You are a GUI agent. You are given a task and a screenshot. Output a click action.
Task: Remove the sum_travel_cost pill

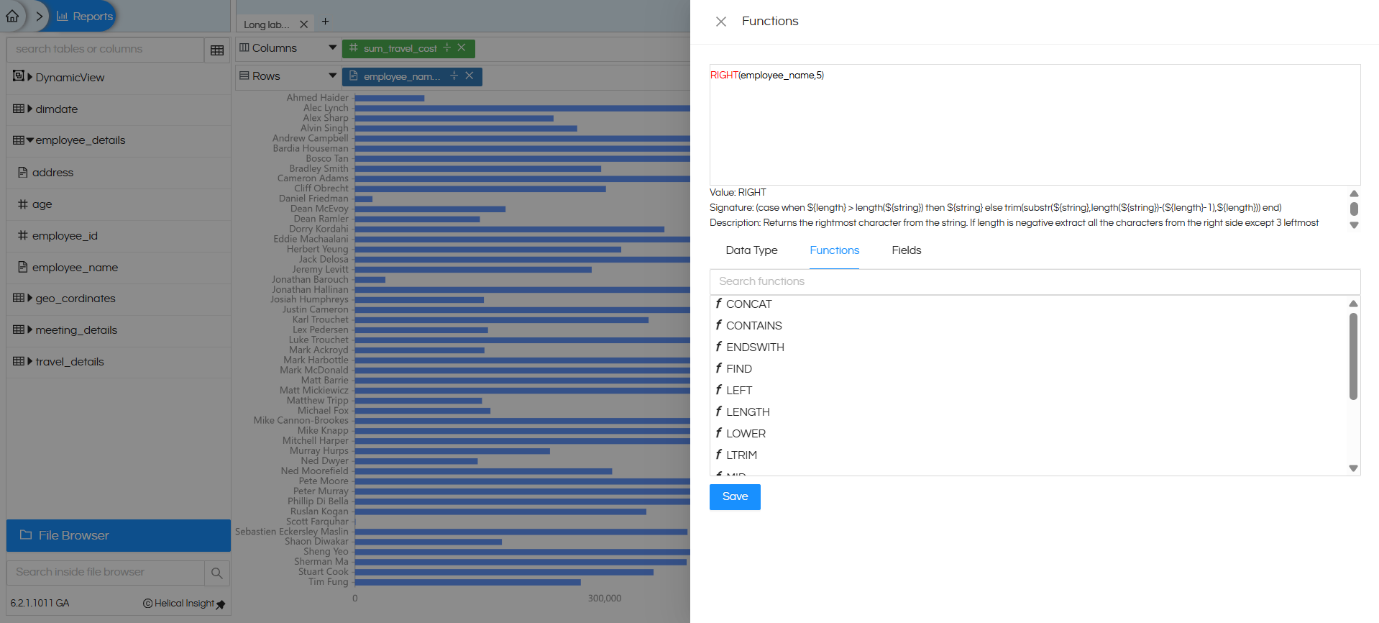point(461,48)
